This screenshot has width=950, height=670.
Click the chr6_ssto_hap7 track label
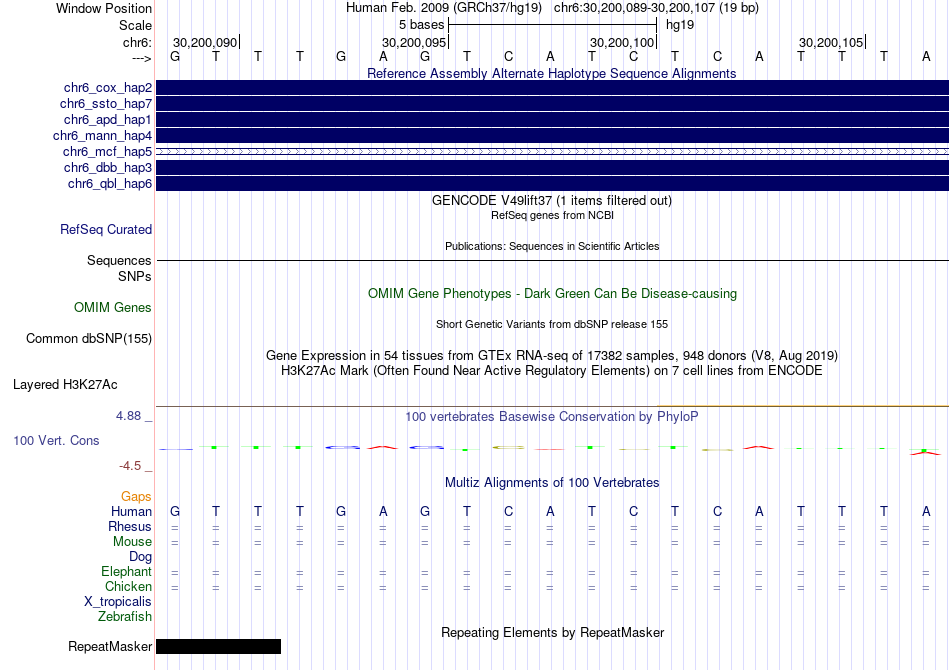tap(106, 104)
